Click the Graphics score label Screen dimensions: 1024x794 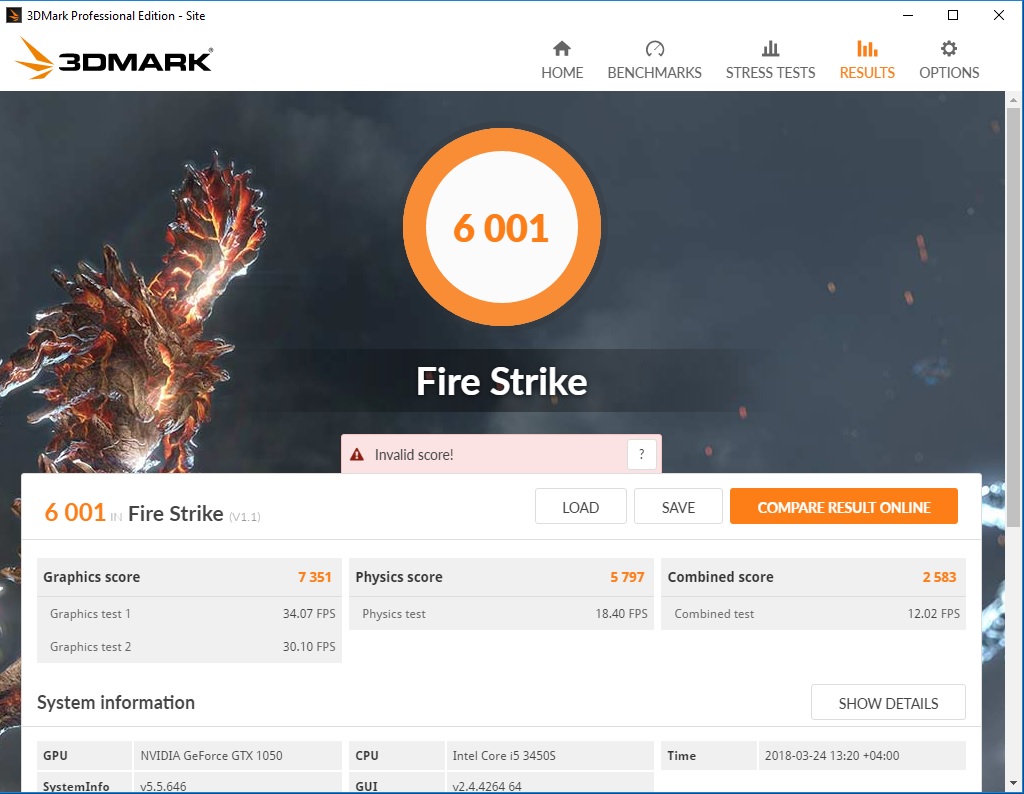(91, 577)
